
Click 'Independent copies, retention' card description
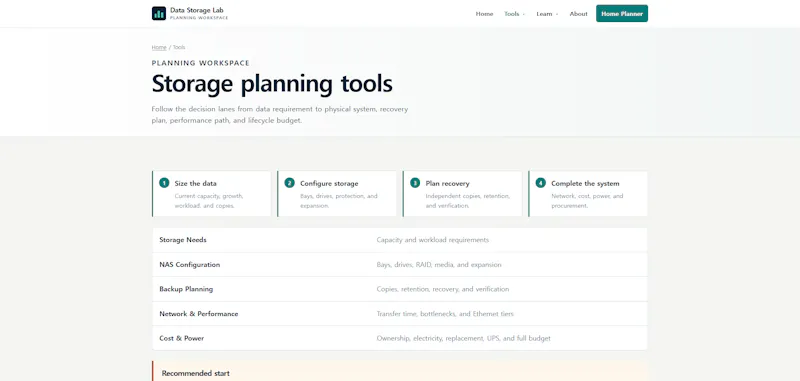[468, 201]
